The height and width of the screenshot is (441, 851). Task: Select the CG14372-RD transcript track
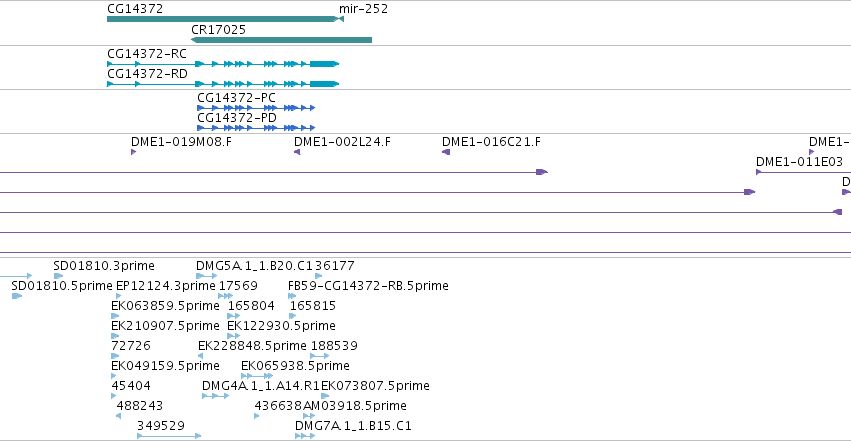coord(223,84)
